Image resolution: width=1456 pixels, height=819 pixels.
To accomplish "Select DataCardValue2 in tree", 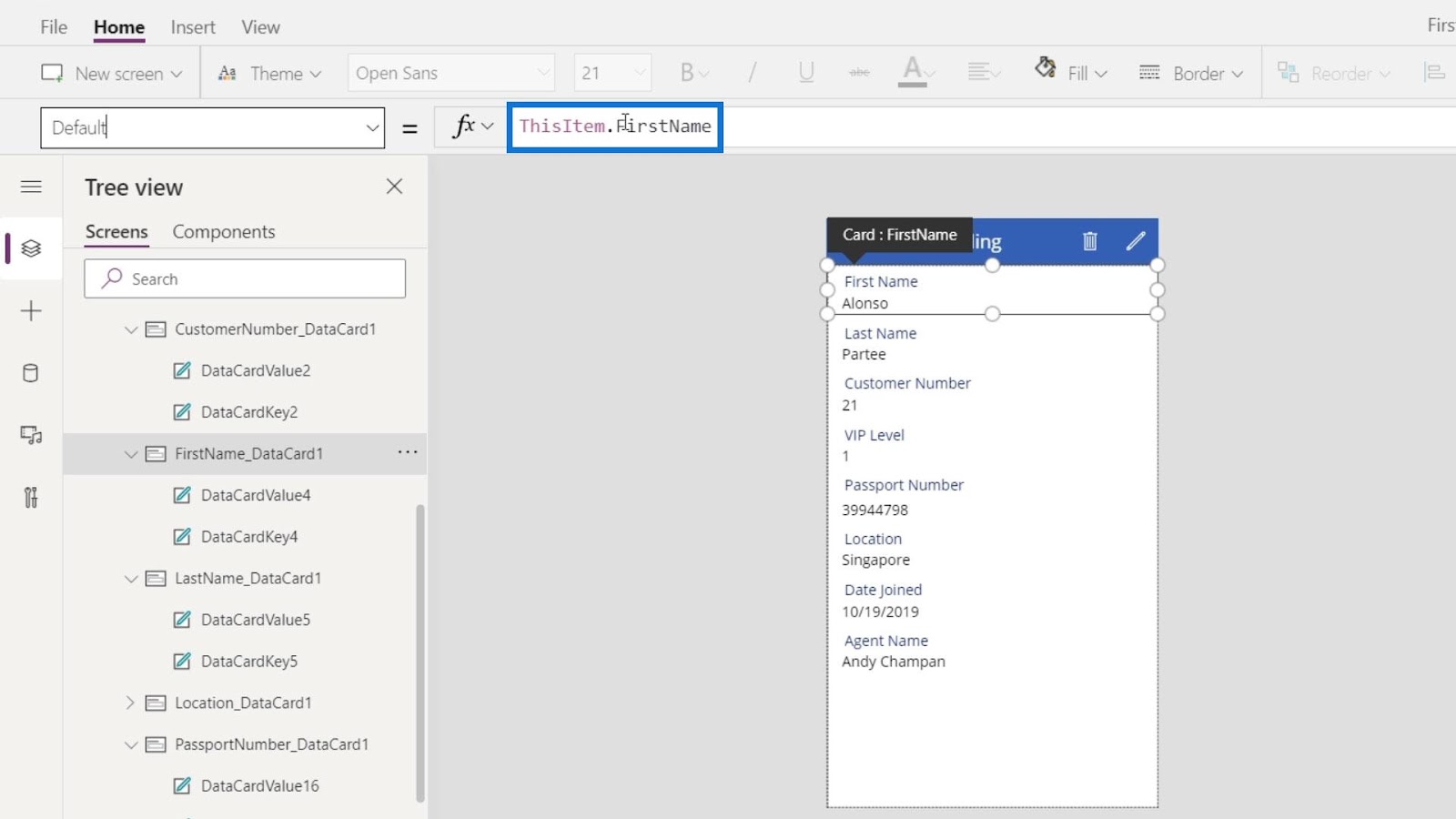I will [256, 370].
